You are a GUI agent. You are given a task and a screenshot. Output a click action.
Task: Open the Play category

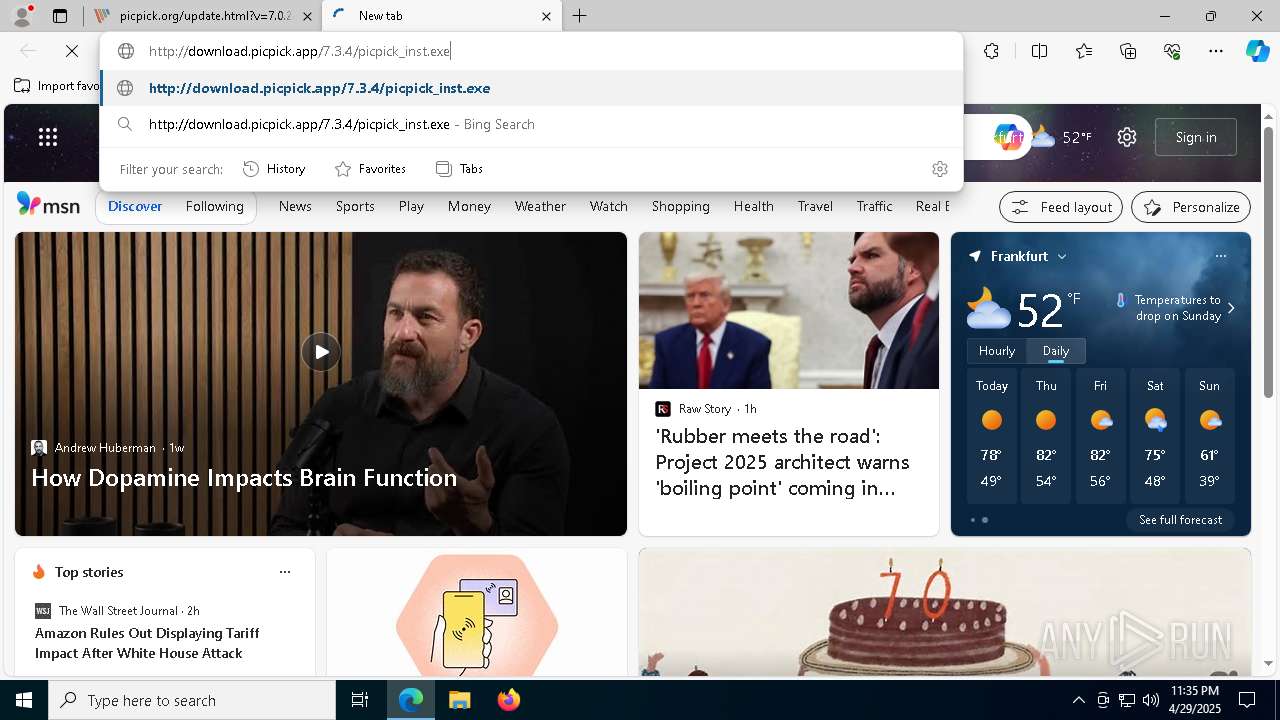411,206
